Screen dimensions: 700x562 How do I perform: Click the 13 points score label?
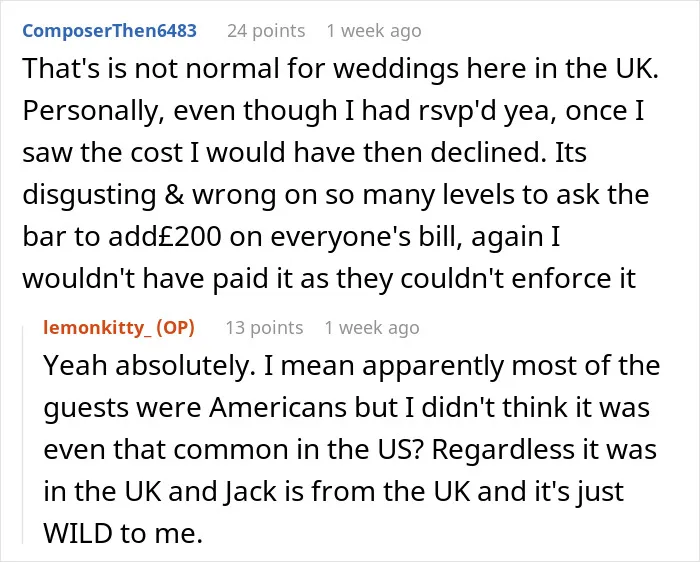(264, 328)
